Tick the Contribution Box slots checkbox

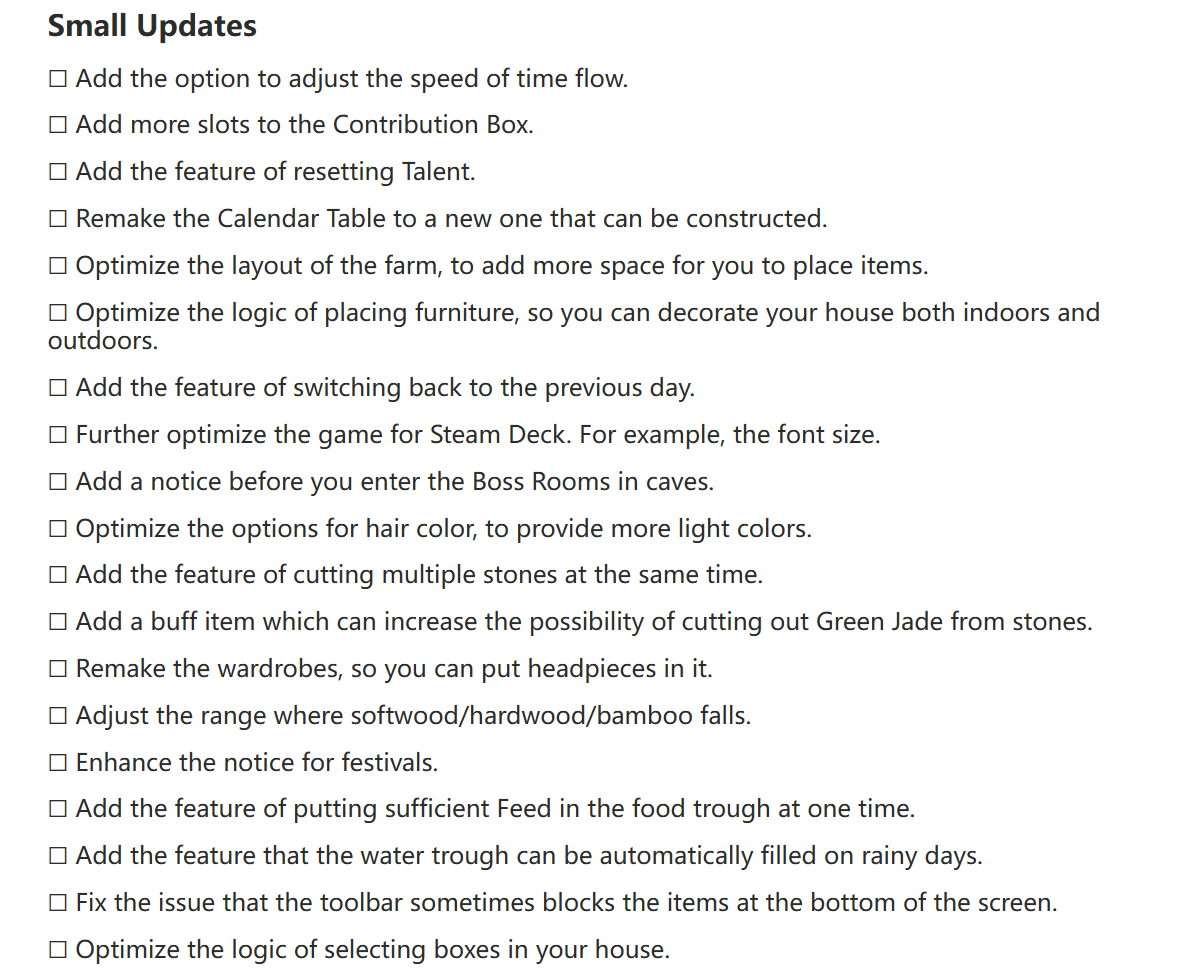coord(58,126)
